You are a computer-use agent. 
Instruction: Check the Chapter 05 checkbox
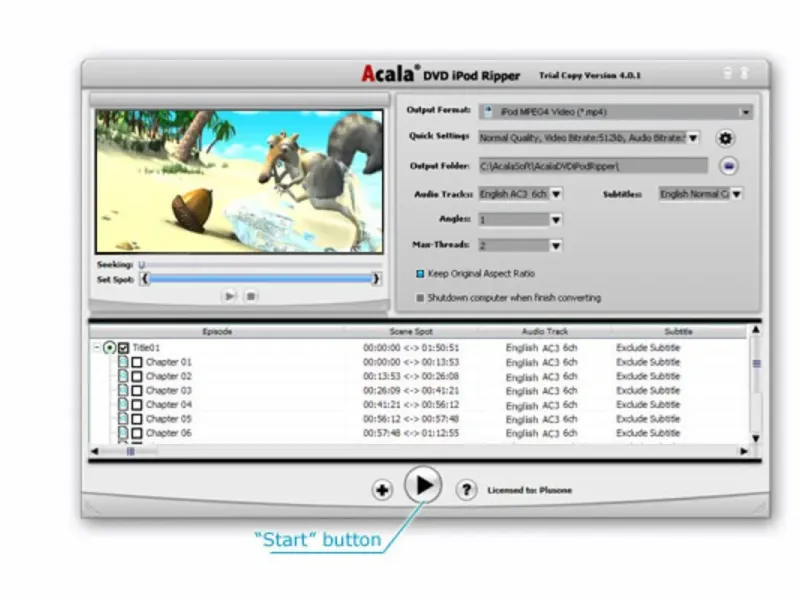point(137,419)
